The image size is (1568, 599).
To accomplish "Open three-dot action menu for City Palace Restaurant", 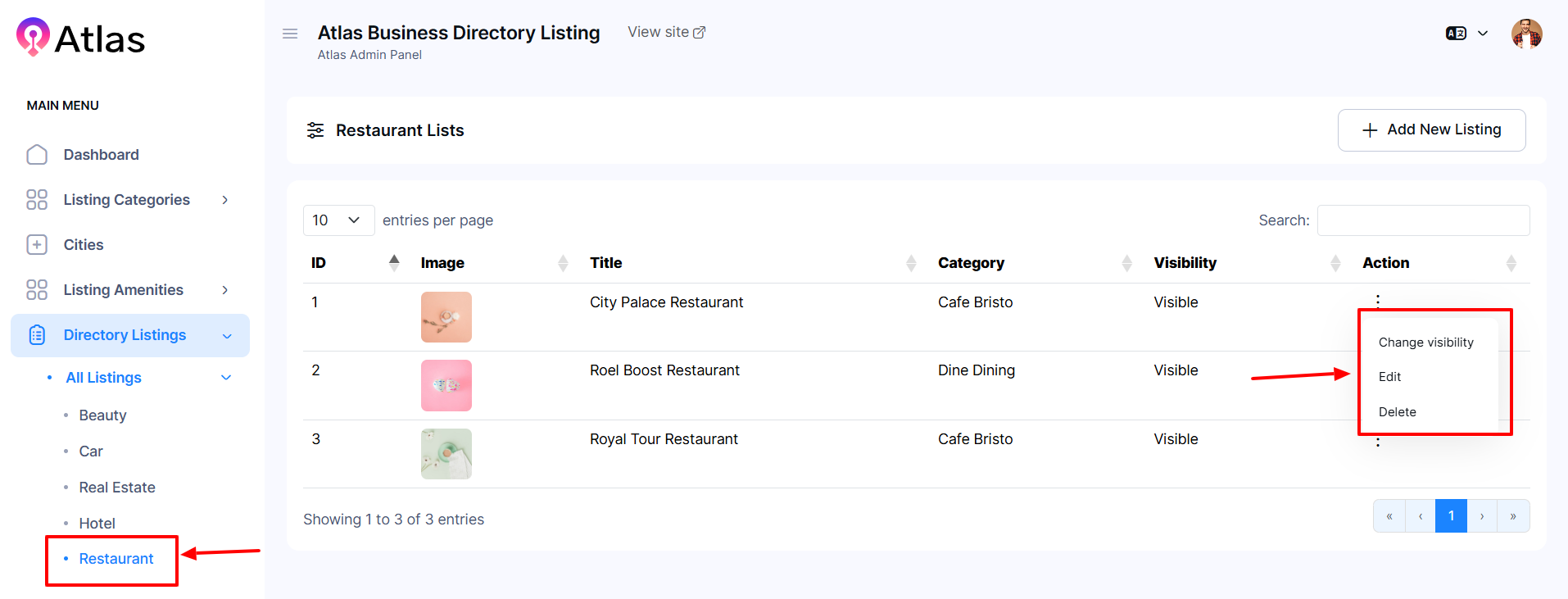I will point(1378,300).
